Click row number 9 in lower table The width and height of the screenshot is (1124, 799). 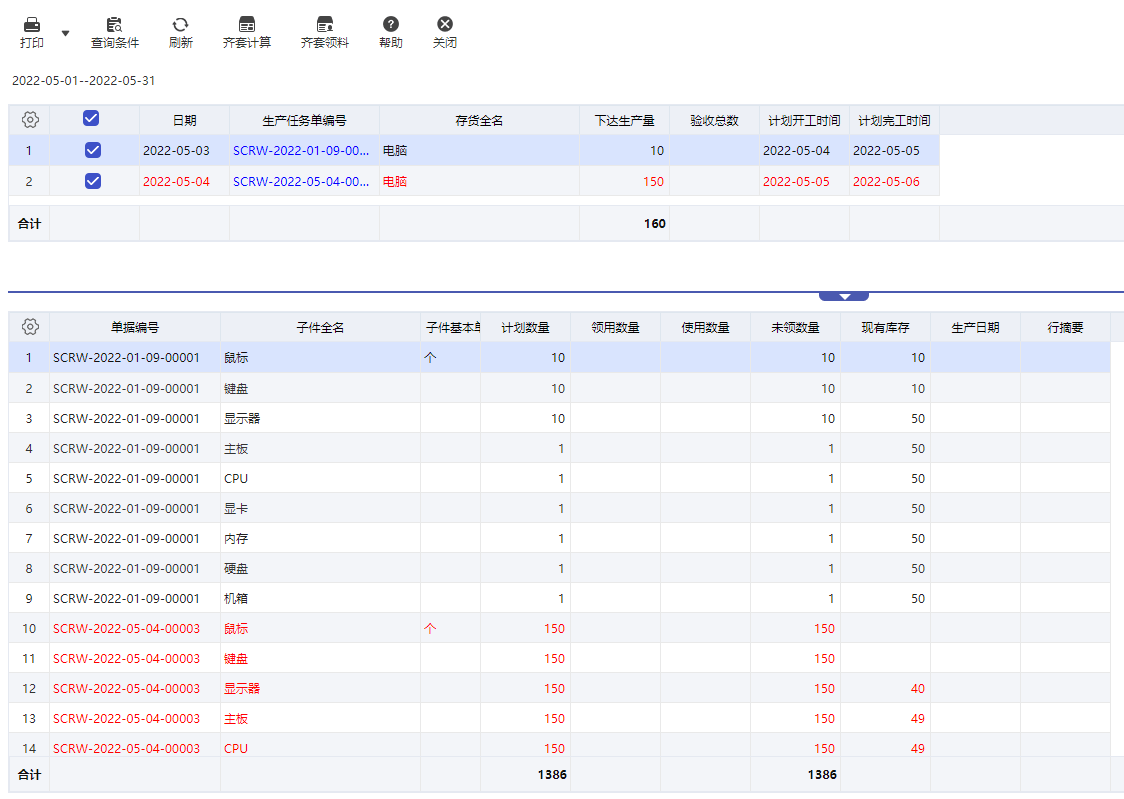pyautogui.click(x=29, y=598)
